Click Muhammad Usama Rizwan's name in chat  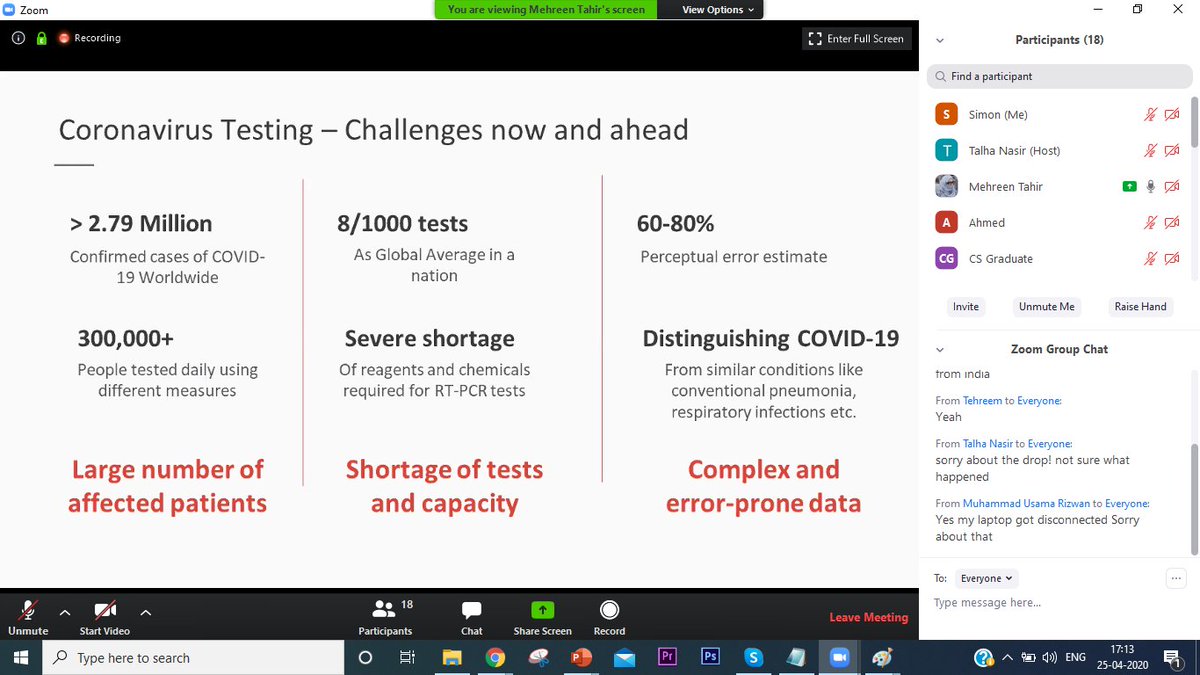pyautogui.click(x=1026, y=503)
